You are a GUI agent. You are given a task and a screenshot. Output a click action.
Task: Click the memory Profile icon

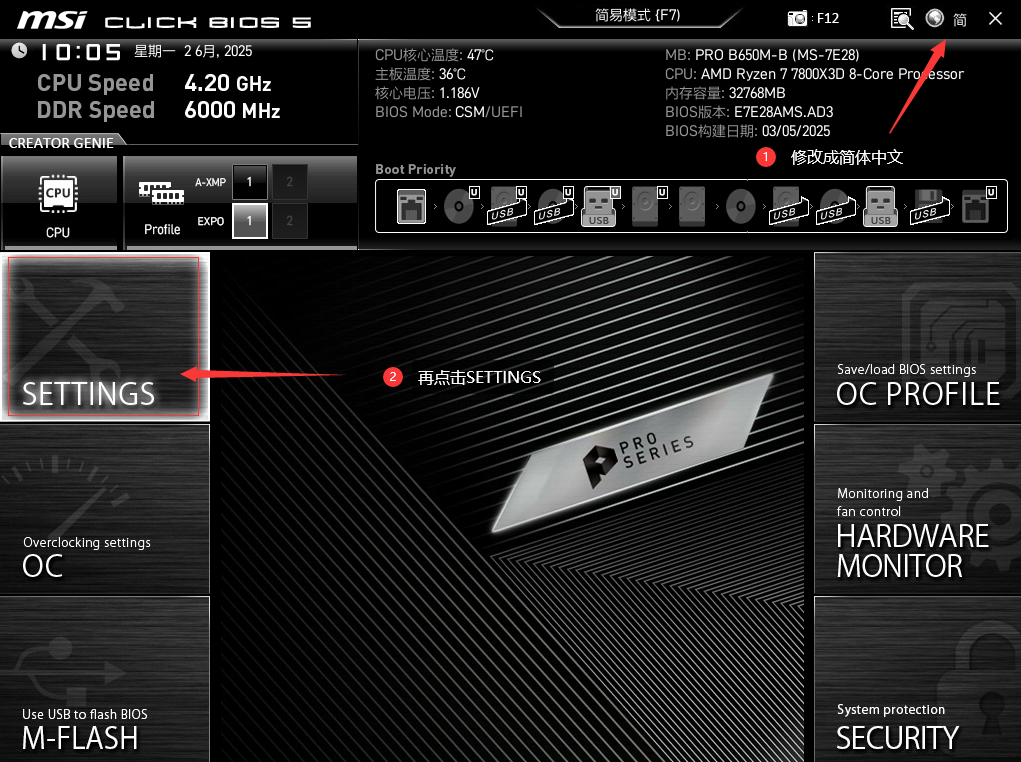tap(161, 203)
